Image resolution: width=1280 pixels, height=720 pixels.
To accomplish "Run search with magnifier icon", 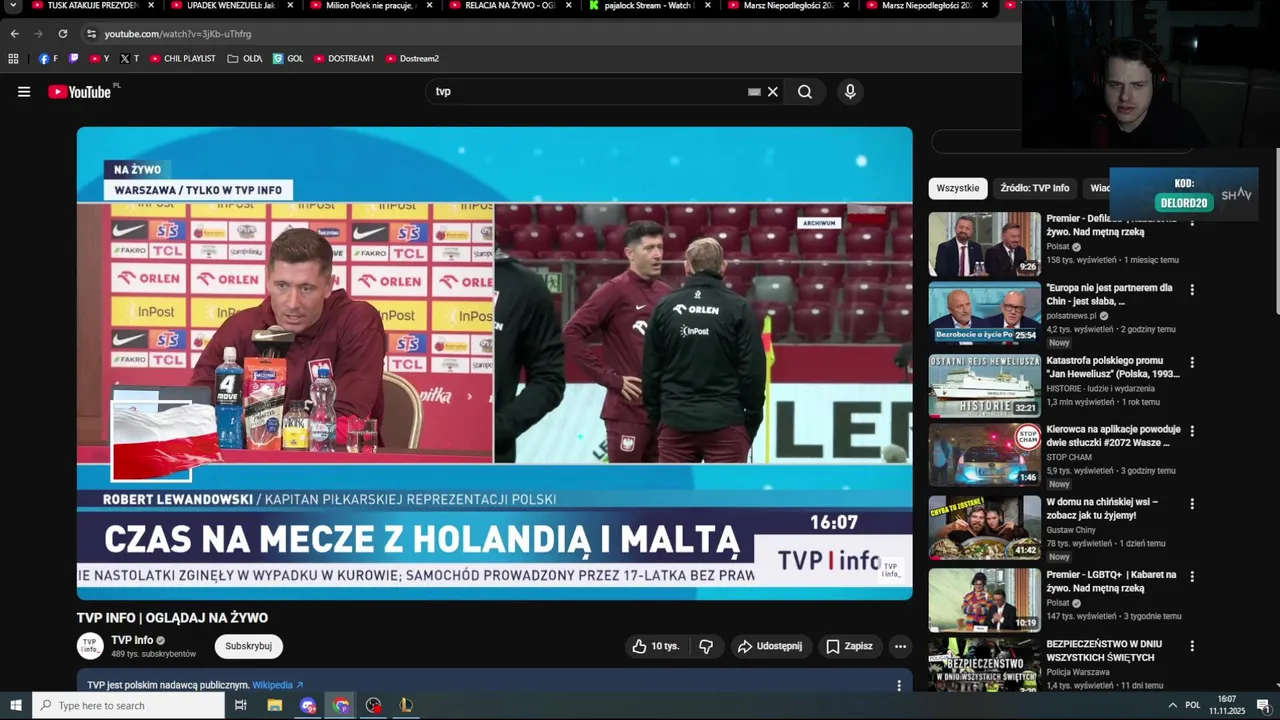I will pos(805,92).
